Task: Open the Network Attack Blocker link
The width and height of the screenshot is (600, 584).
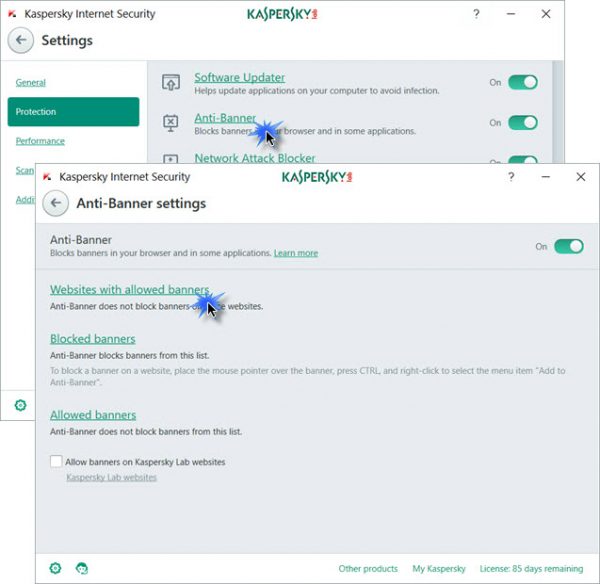Action: click(255, 158)
